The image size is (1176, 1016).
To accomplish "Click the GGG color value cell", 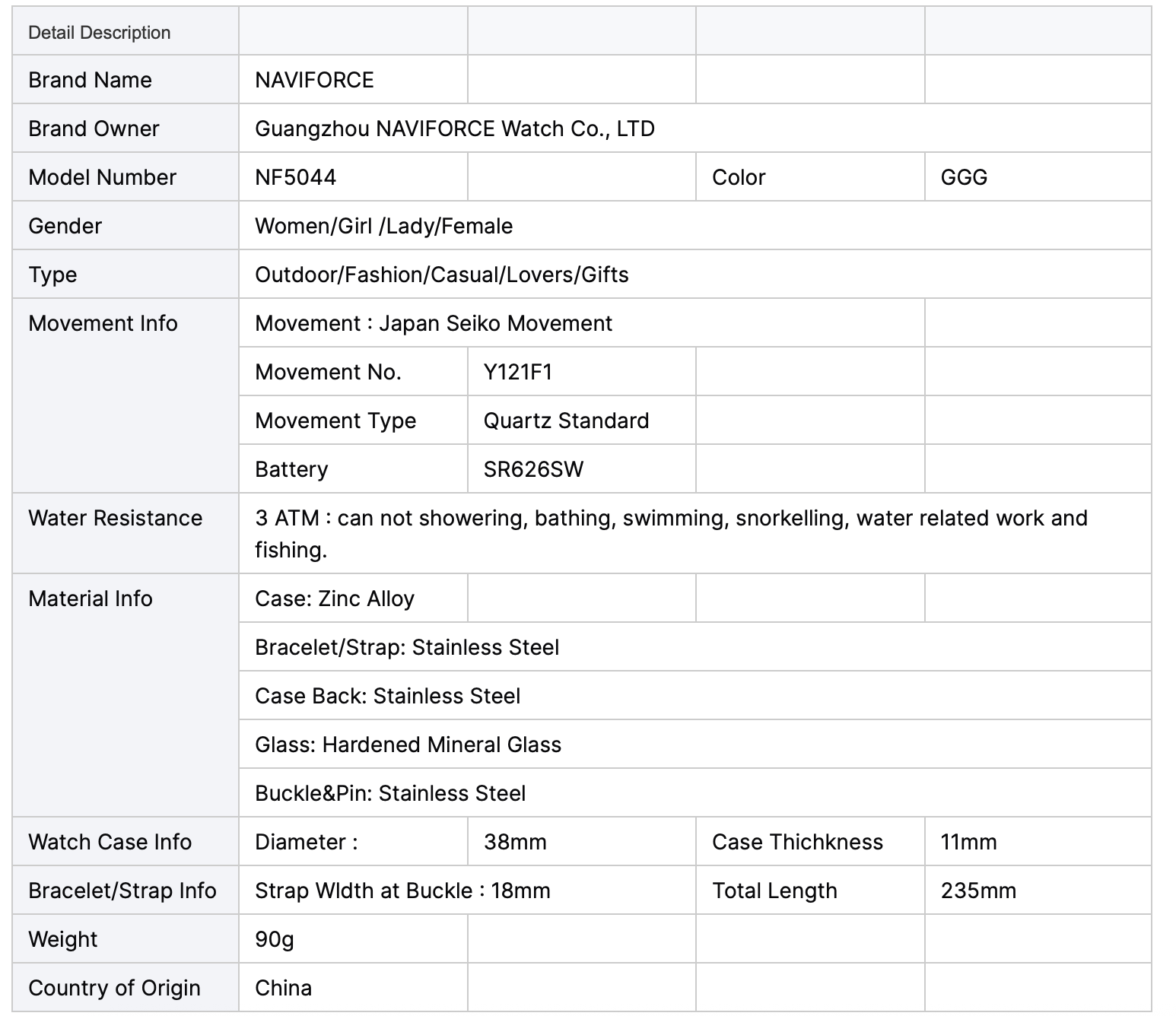I will pyautogui.click(x=1038, y=176).
